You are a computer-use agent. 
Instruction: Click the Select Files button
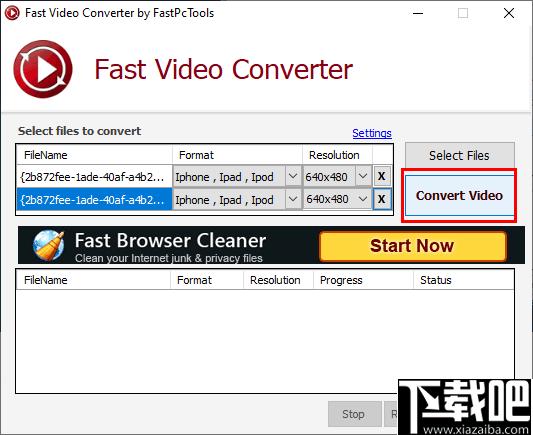click(x=459, y=155)
